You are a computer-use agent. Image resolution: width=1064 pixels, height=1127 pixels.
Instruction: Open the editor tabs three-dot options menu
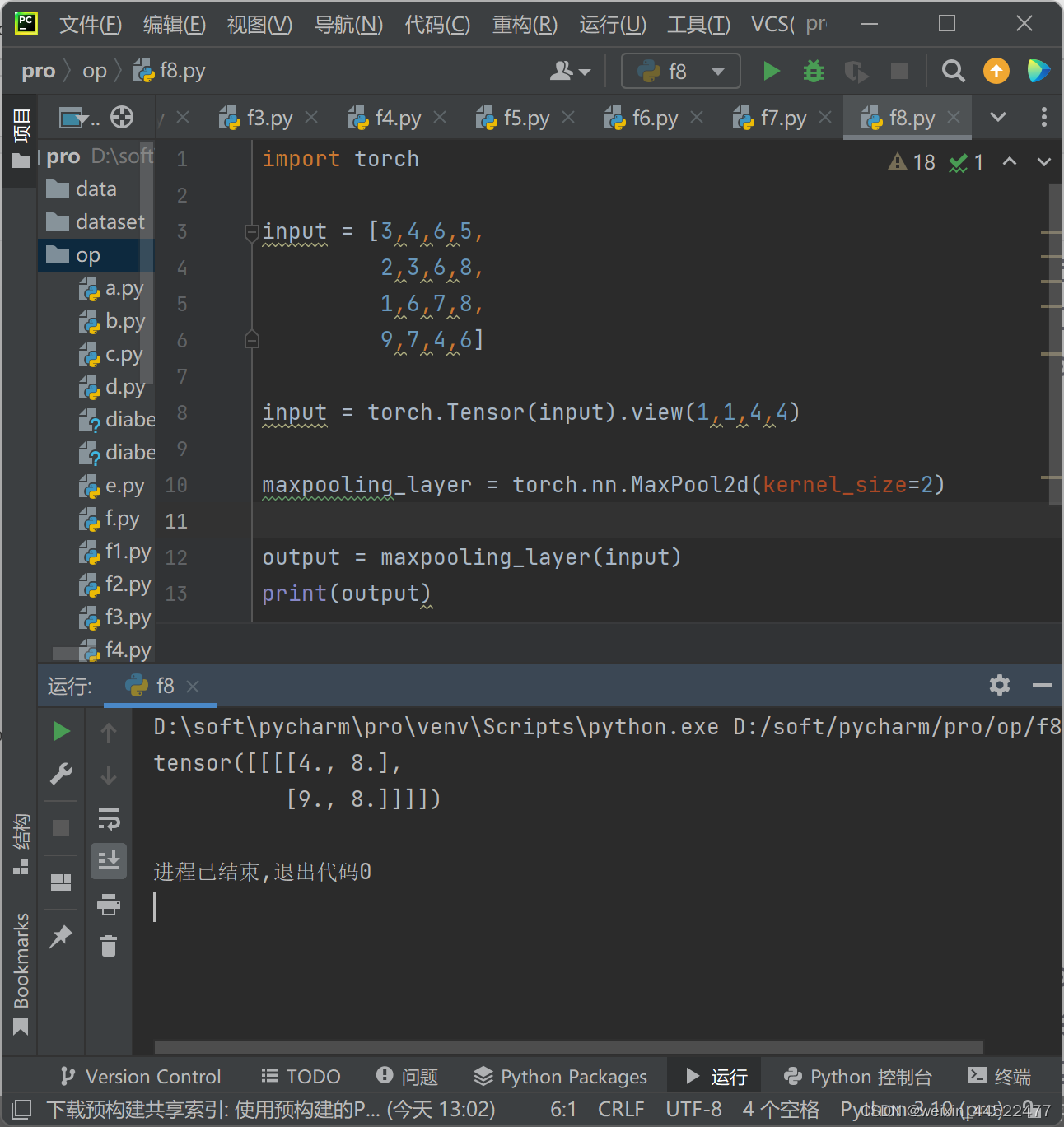click(1043, 117)
